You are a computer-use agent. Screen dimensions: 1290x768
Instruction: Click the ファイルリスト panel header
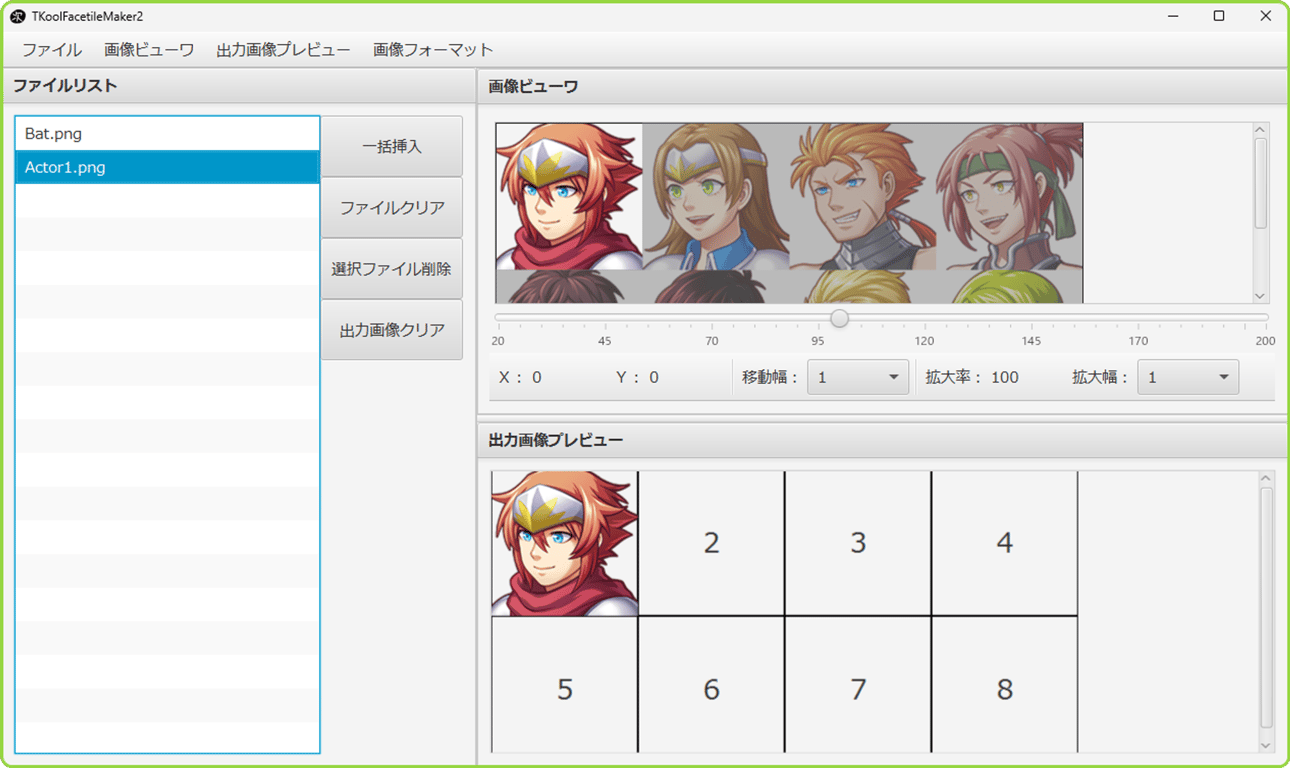[238, 86]
